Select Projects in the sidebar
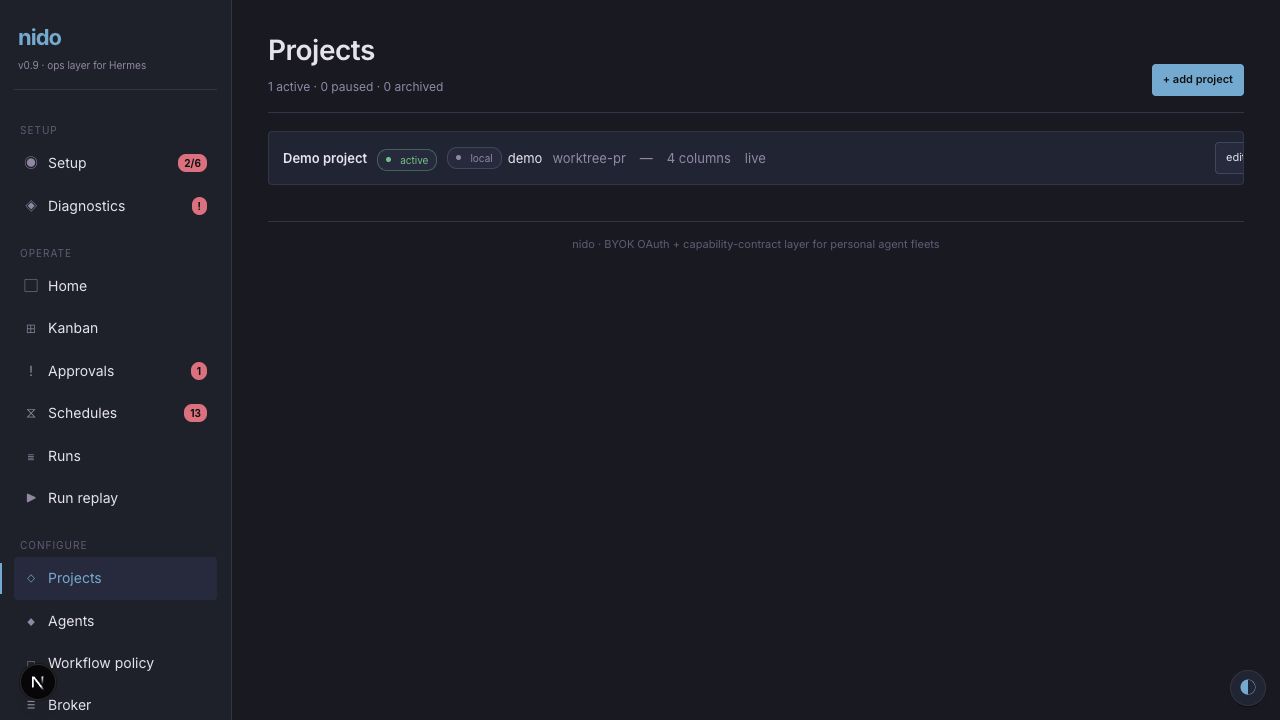 click(x=115, y=578)
